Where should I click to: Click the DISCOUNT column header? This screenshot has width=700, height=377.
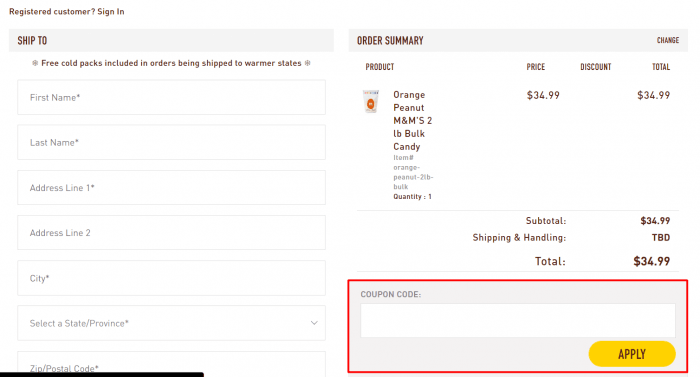click(596, 67)
